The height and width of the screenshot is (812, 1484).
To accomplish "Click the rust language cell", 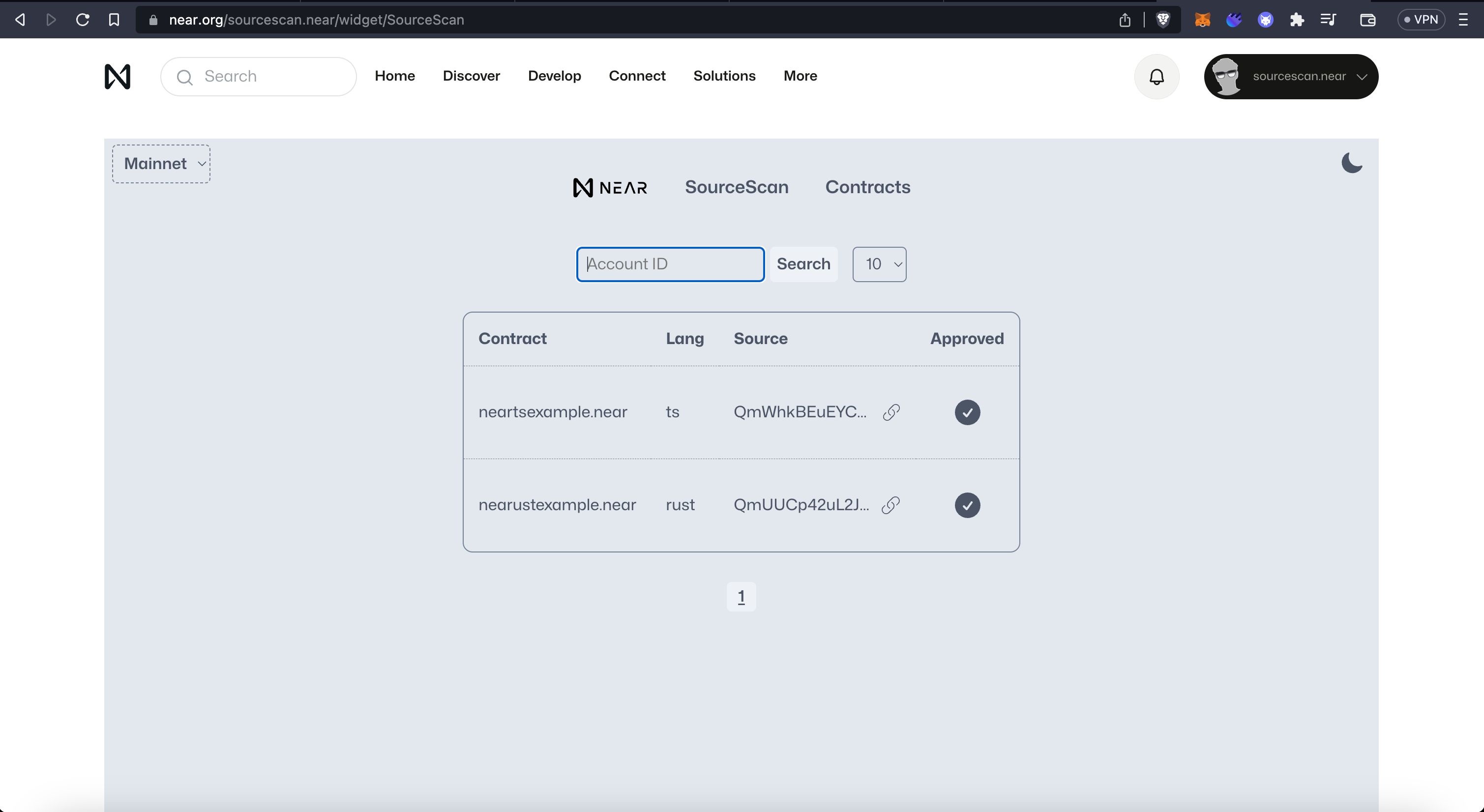I will tap(680, 505).
